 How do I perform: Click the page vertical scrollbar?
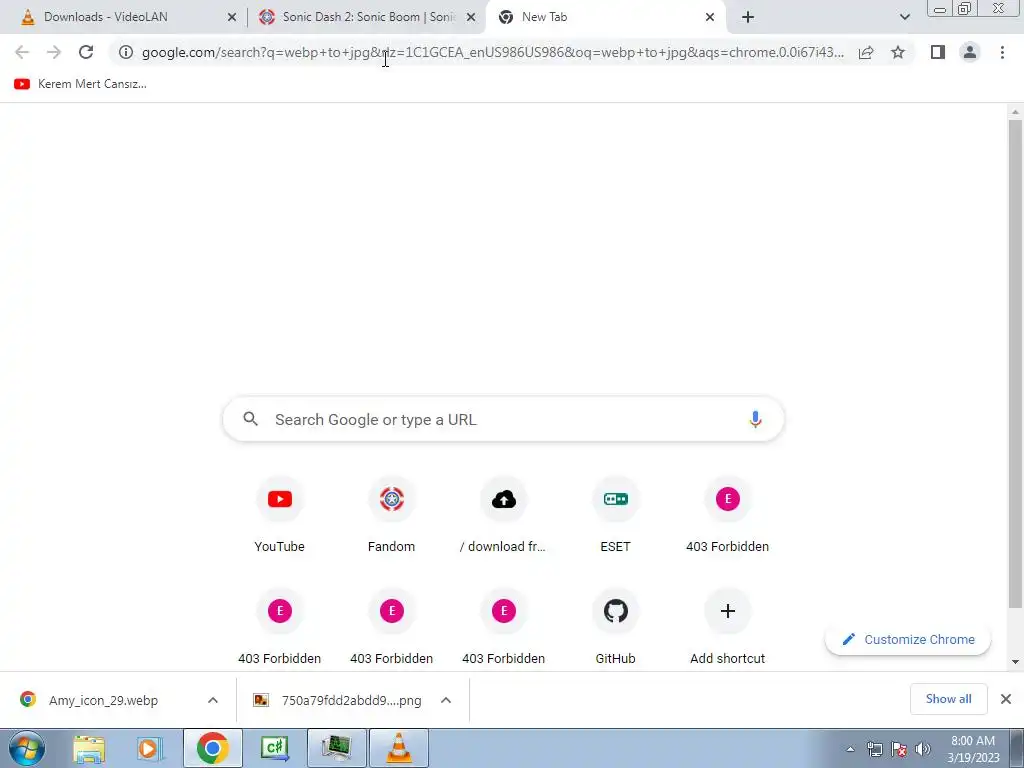point(1015,364)
